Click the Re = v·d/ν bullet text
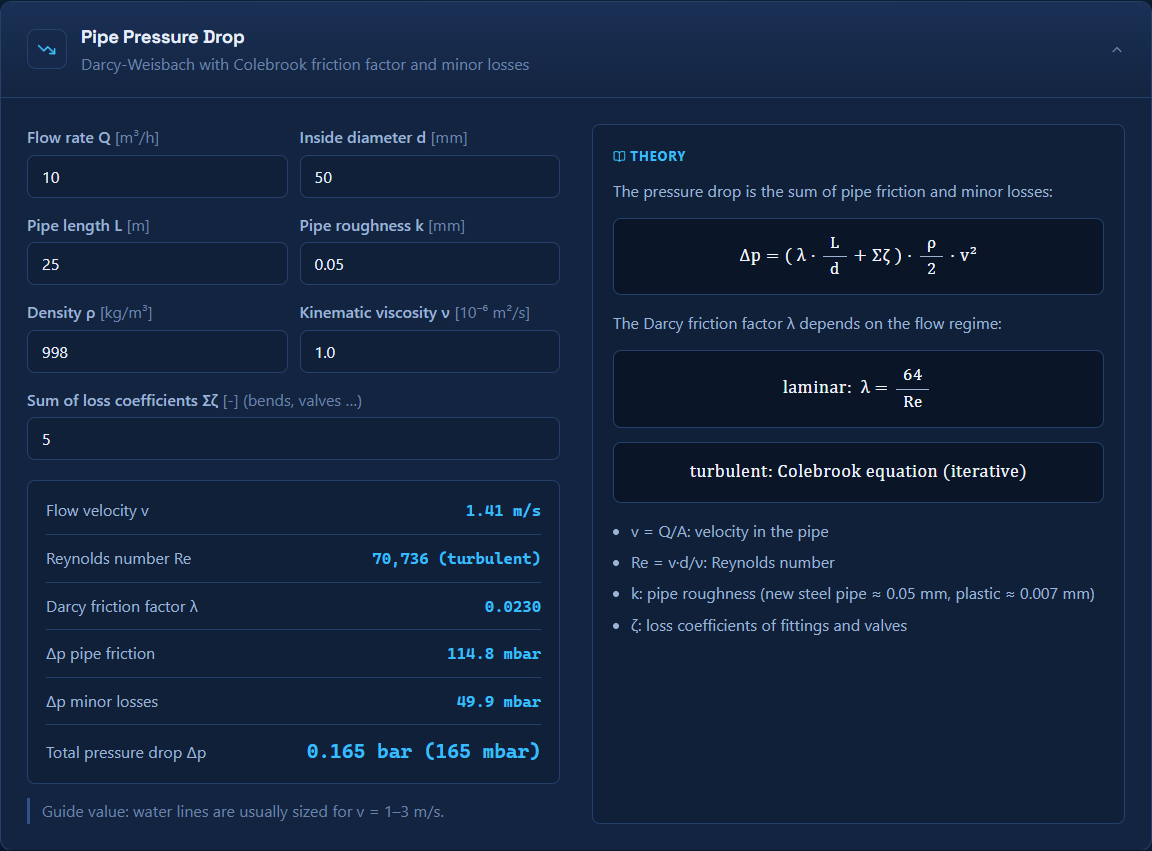Viewport: 1152px width, 851px height. (x=732, y=563)
